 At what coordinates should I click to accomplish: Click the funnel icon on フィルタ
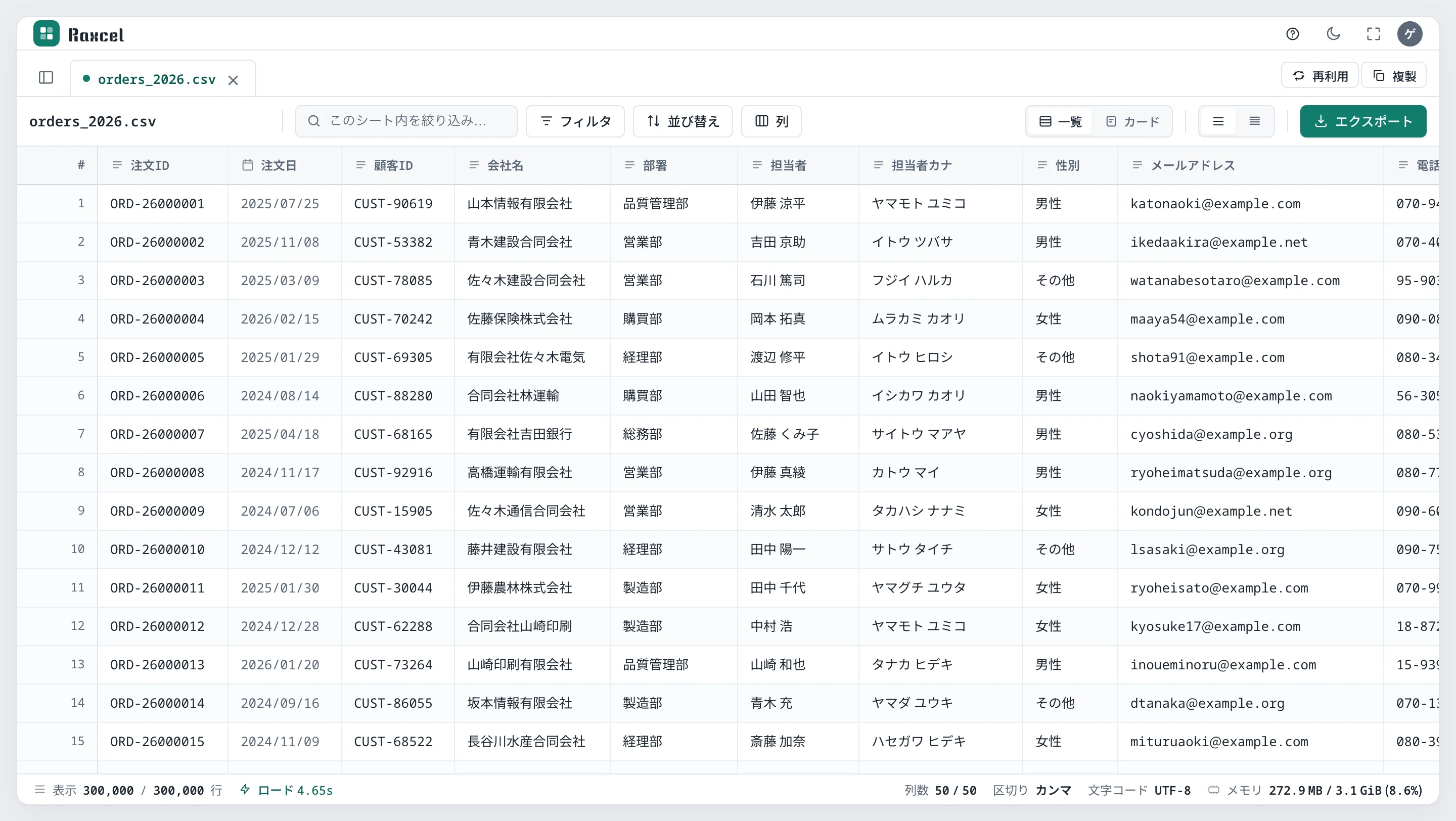[547, 121]
